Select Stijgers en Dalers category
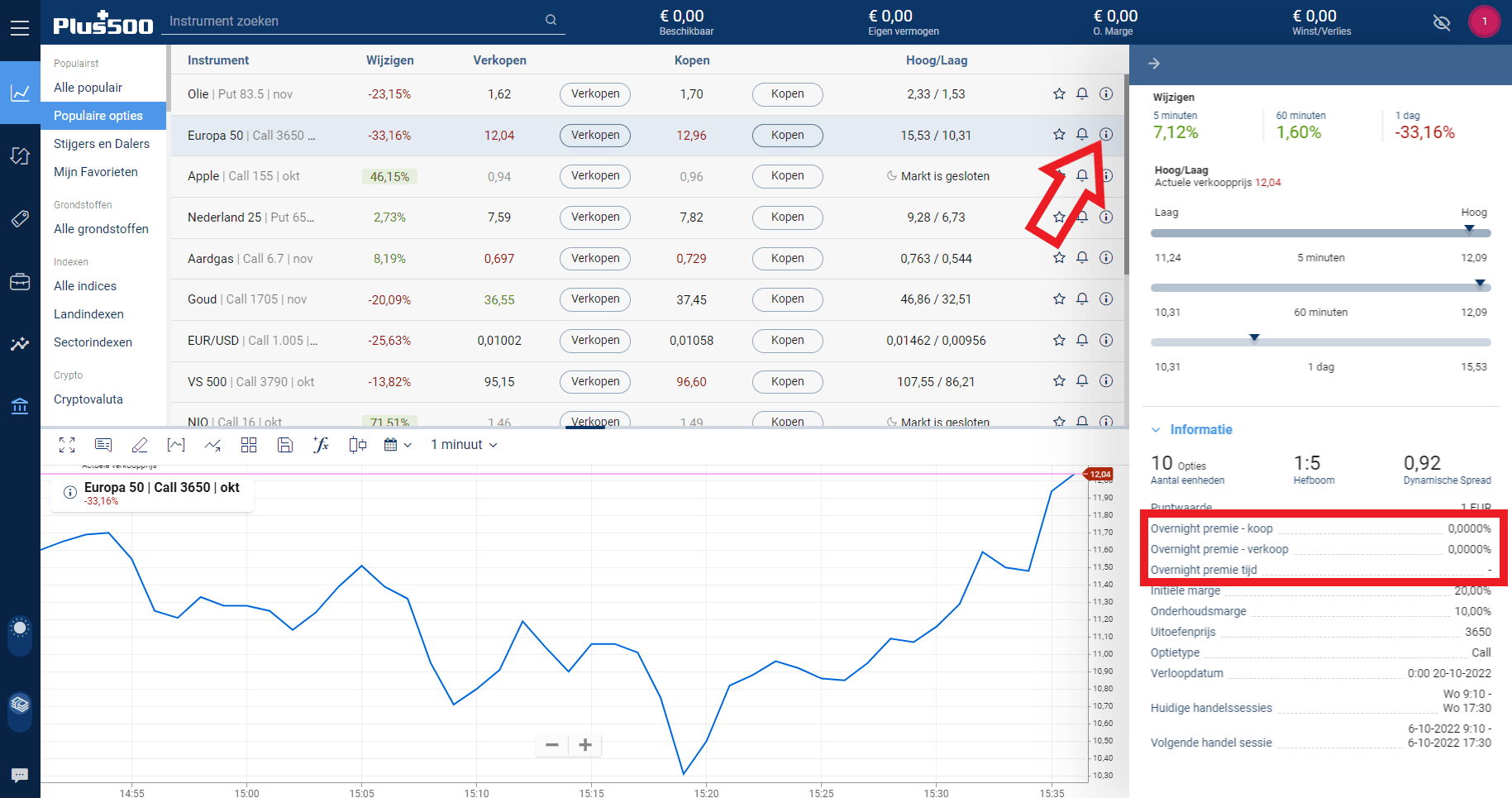 [102, 144]
